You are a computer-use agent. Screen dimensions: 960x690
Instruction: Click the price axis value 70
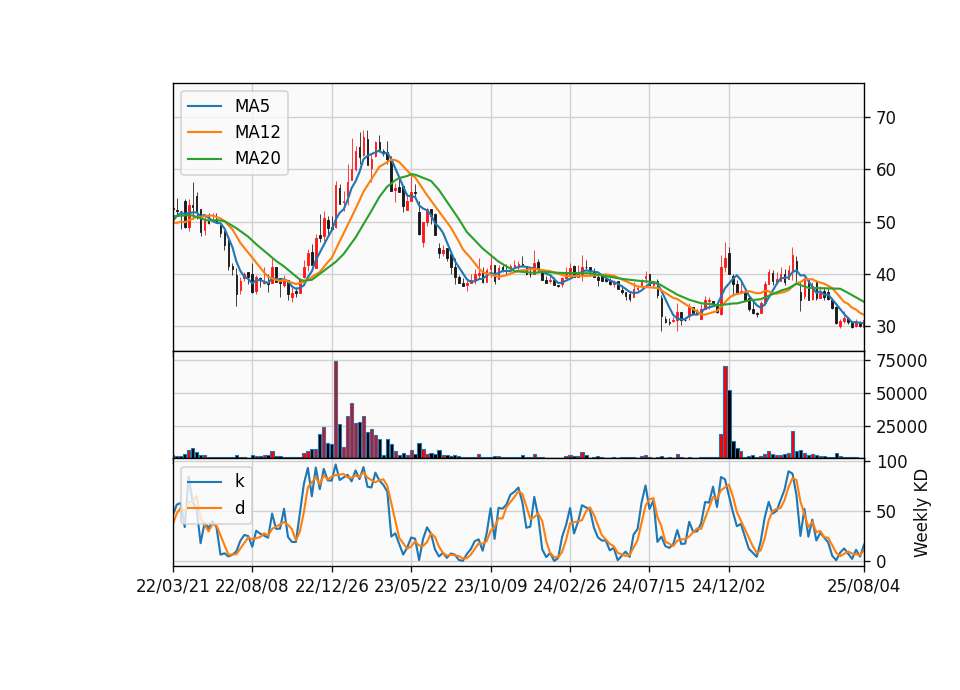coord(885,118)
